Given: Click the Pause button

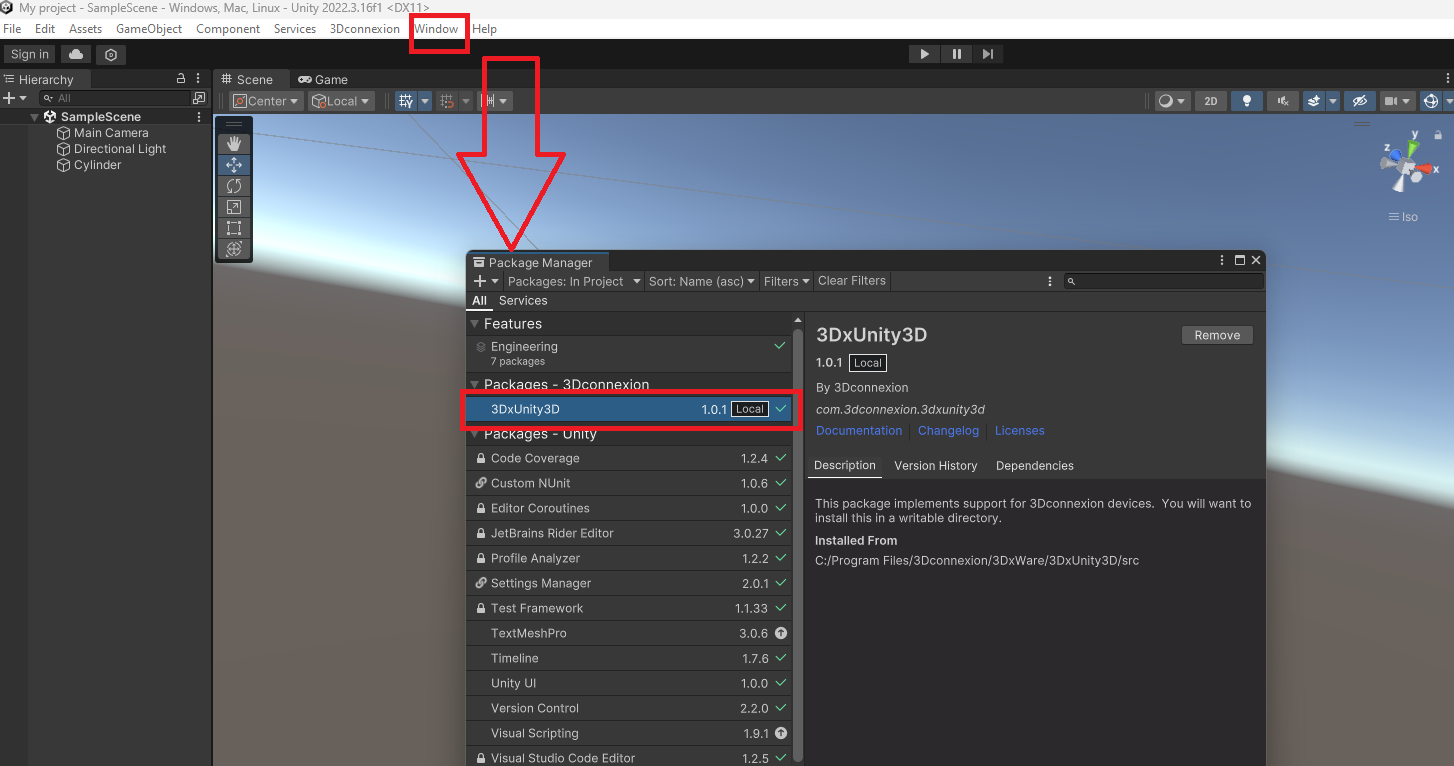Looking at the screenshot, I should click(956, 54).
